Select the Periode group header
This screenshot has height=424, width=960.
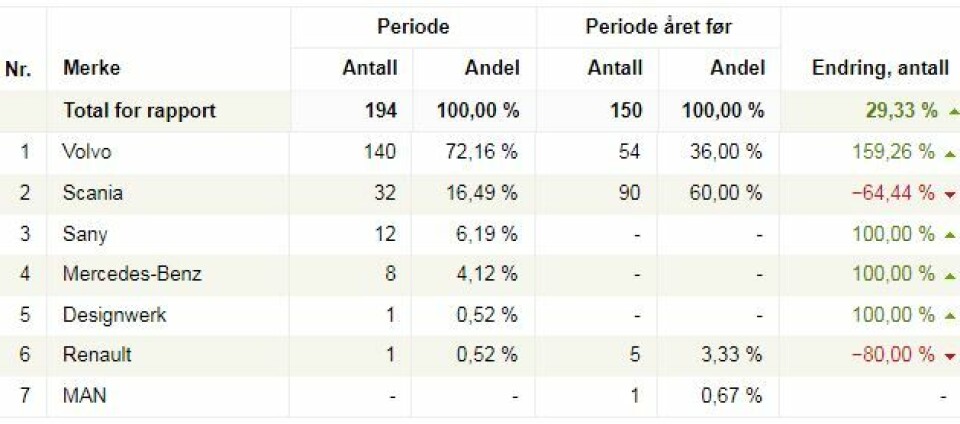413,27
